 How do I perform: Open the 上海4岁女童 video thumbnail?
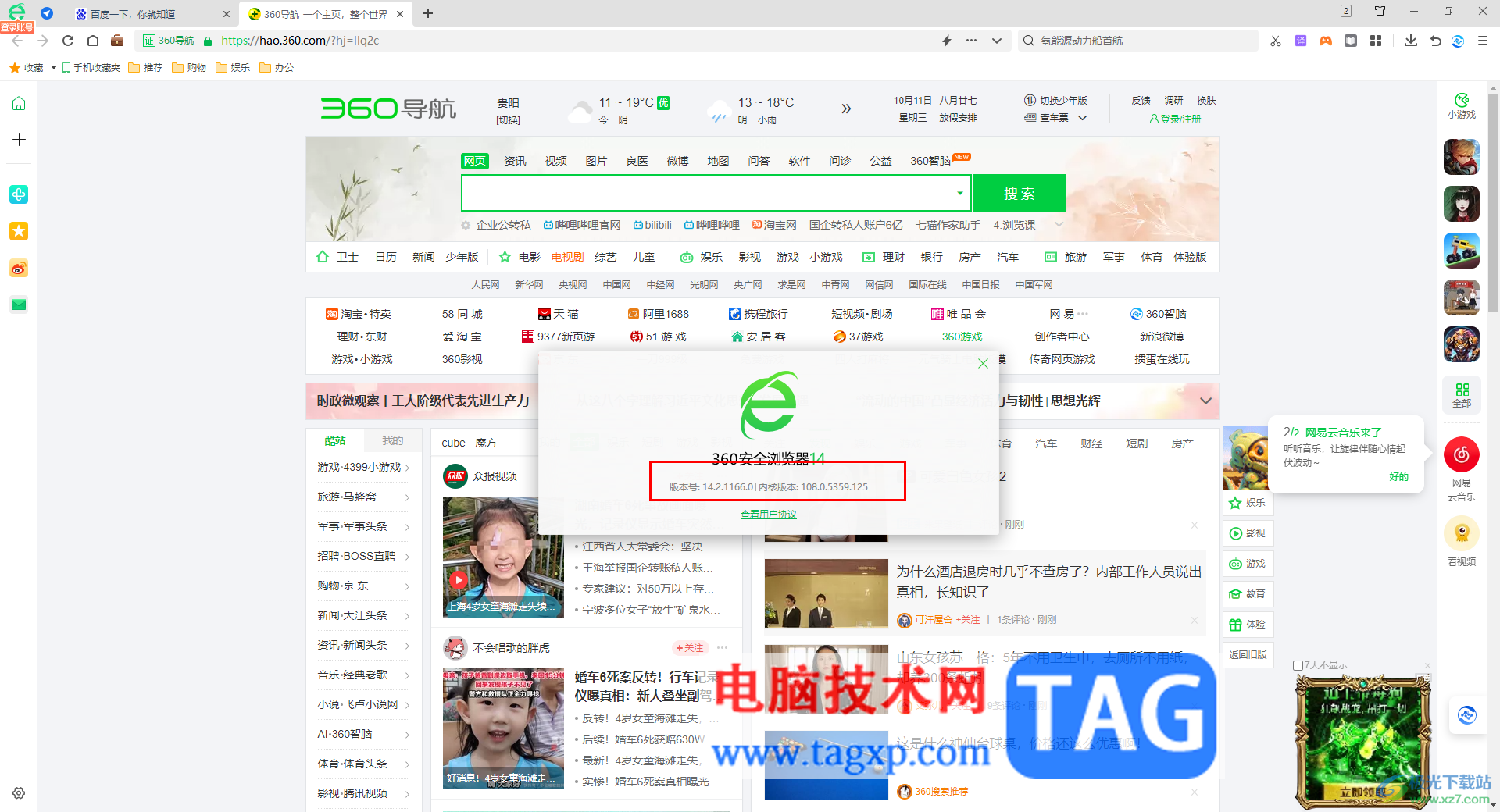(503, 557)
